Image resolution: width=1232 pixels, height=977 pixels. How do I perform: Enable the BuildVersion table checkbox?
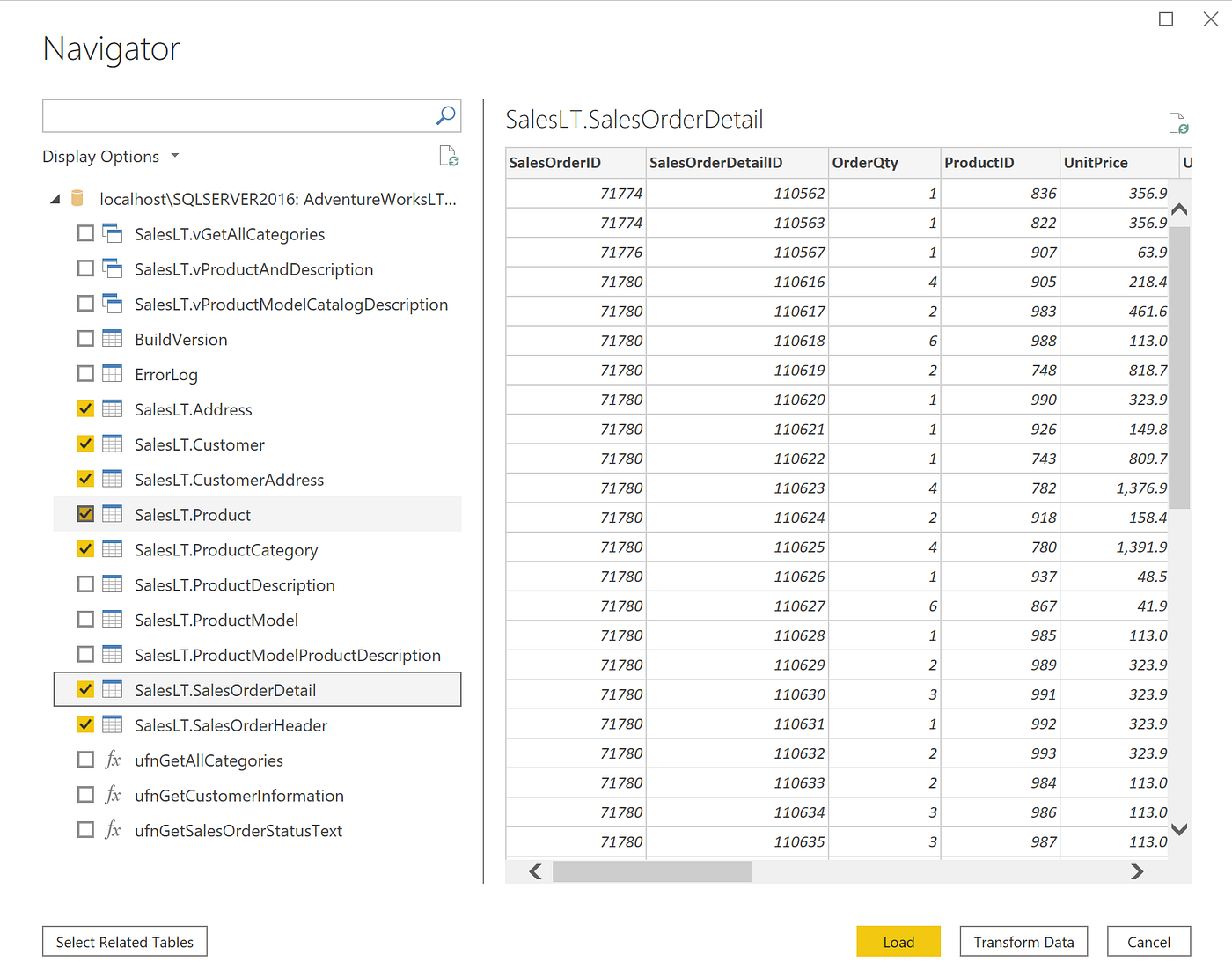click(x=85, y=339)
